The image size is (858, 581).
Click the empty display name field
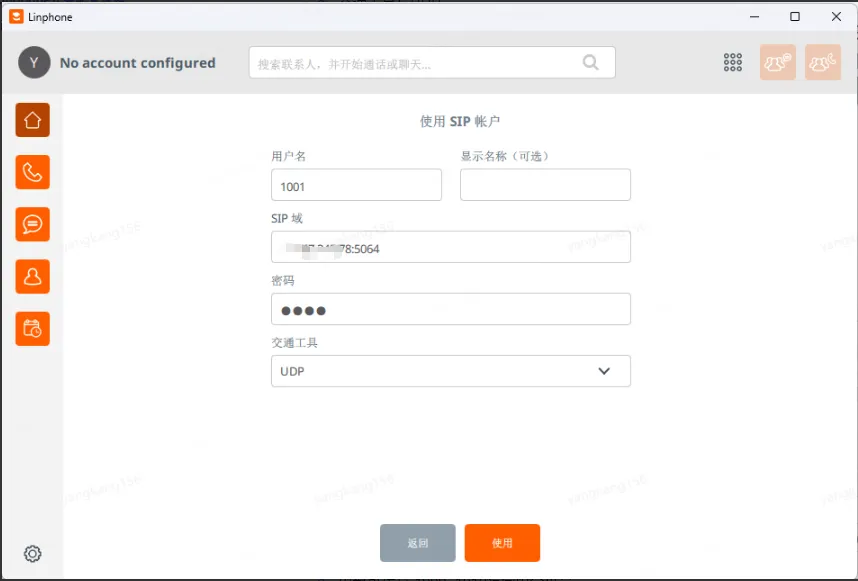coord(545,184)
